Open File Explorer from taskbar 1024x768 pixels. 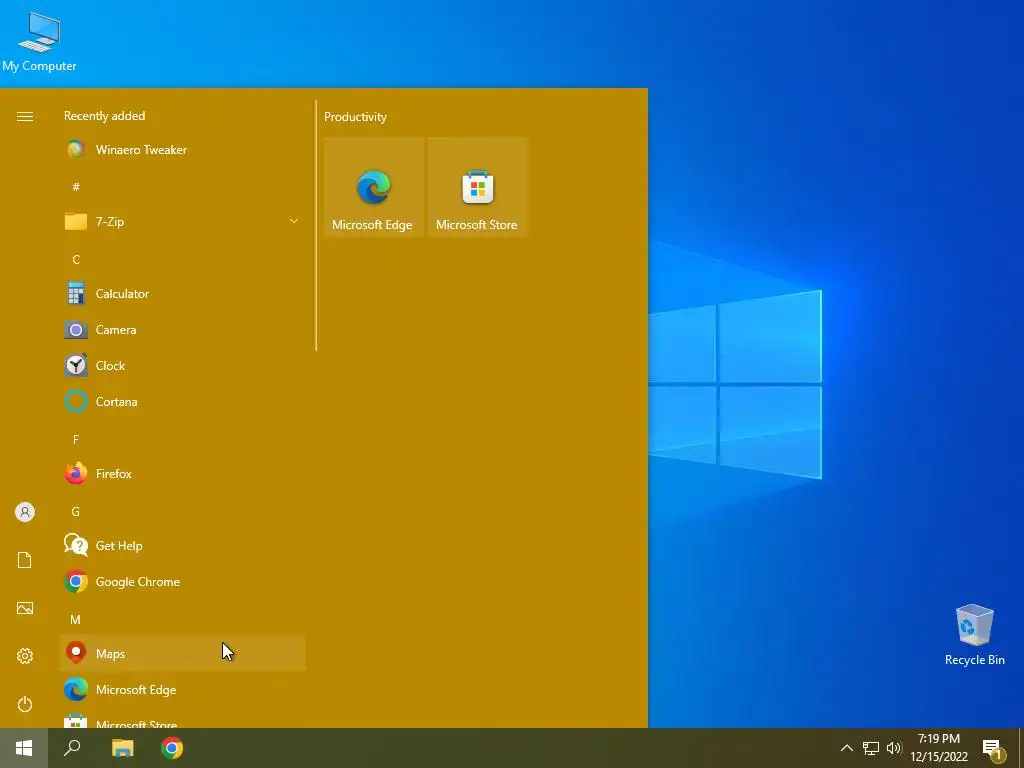[x=123, y=748]
